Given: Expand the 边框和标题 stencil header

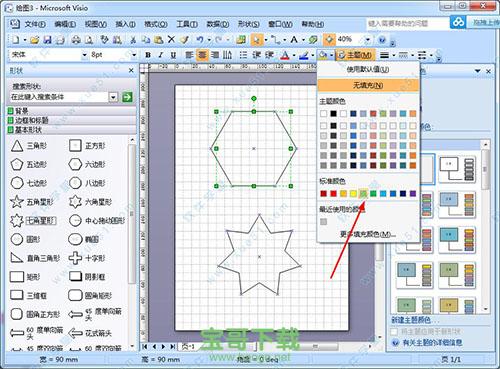Looking at the screenshot, I should coord(71,120).
